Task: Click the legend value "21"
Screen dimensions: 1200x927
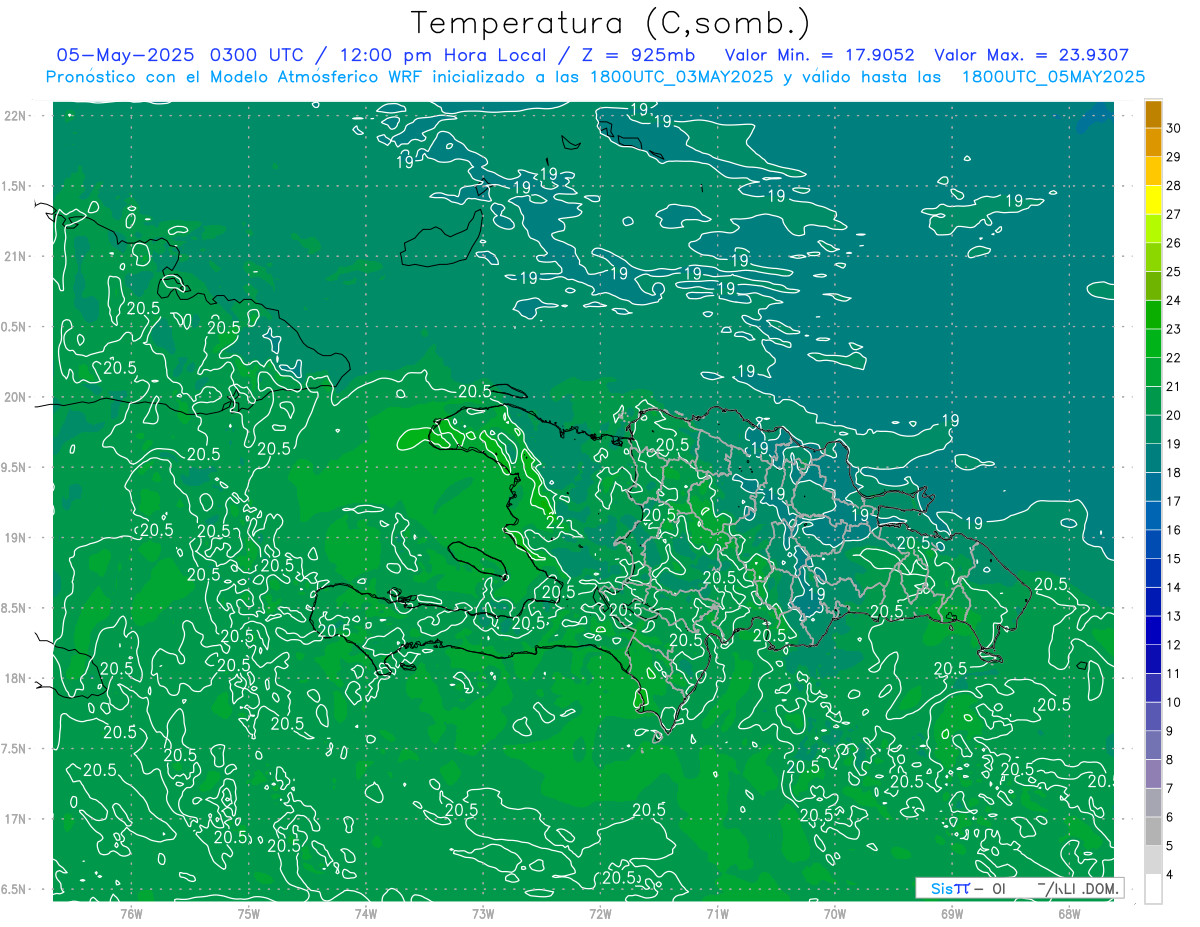Action: click(1175, 386)
